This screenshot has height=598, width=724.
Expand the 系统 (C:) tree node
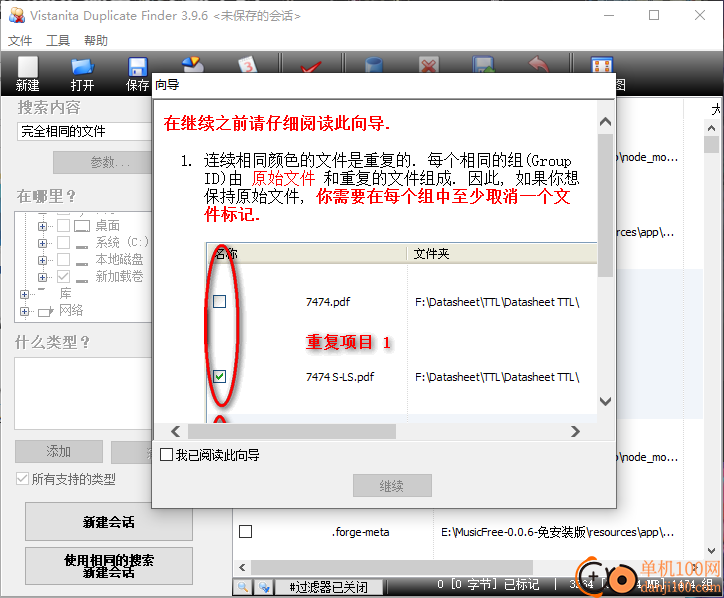[x=42, y=243]
